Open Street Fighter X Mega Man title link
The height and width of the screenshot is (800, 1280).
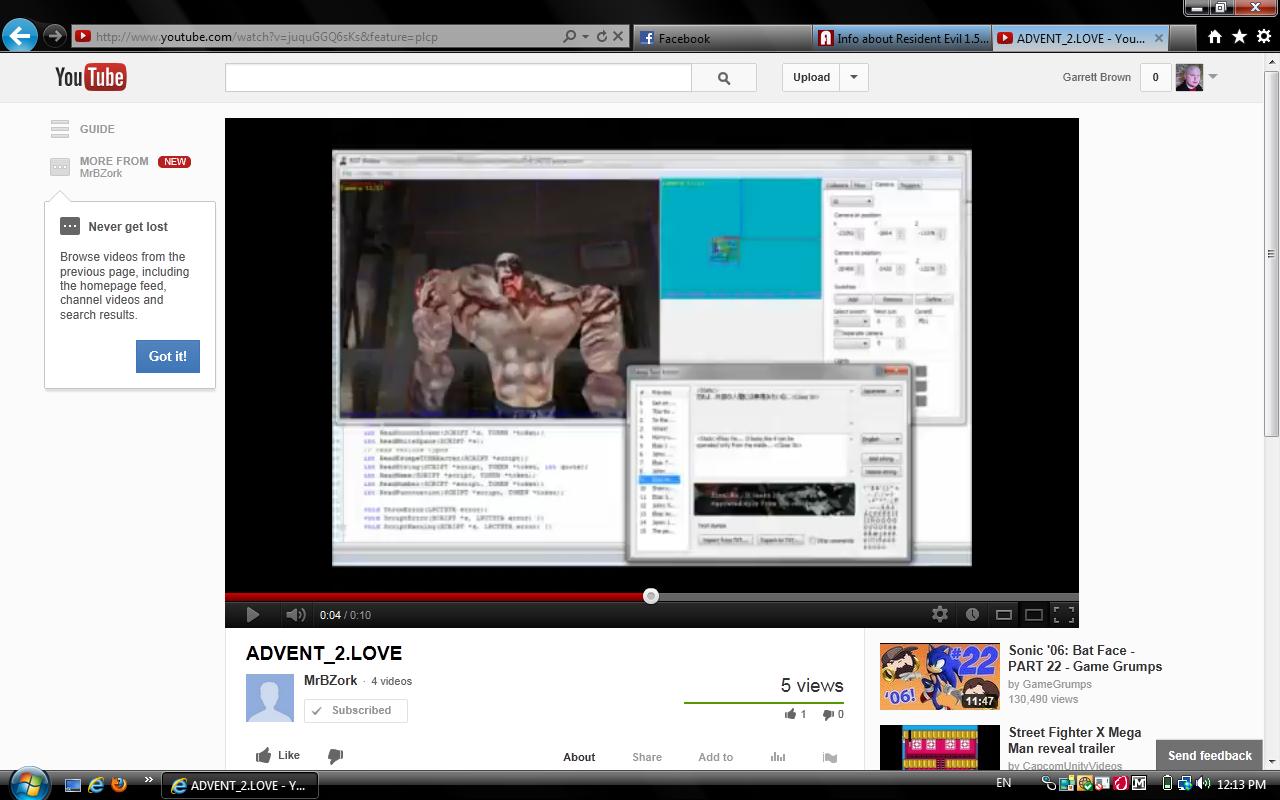point(1074,740)
